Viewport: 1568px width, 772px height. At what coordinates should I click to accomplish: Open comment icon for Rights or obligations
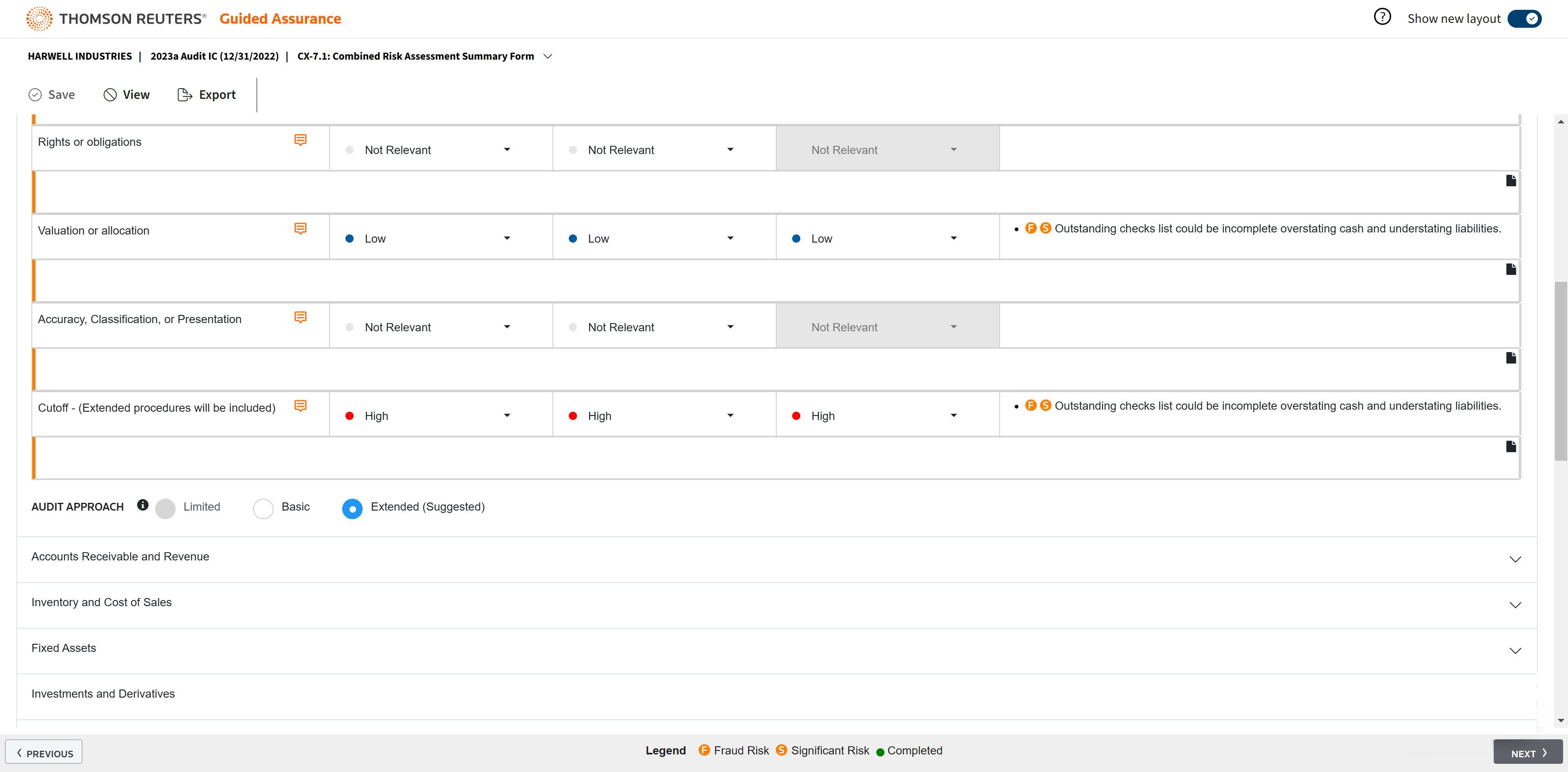tap(300, 140)
